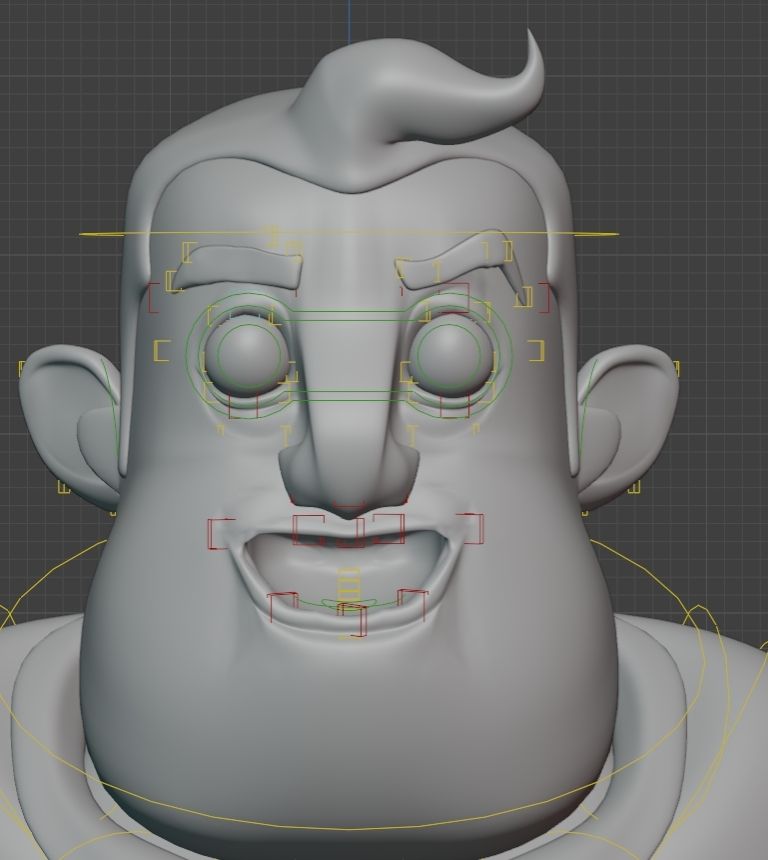Select yellow control on top of screen-left ear
The height and width of the screenshot is (860, 768).
pyautogui.click(x=22, y=369)
